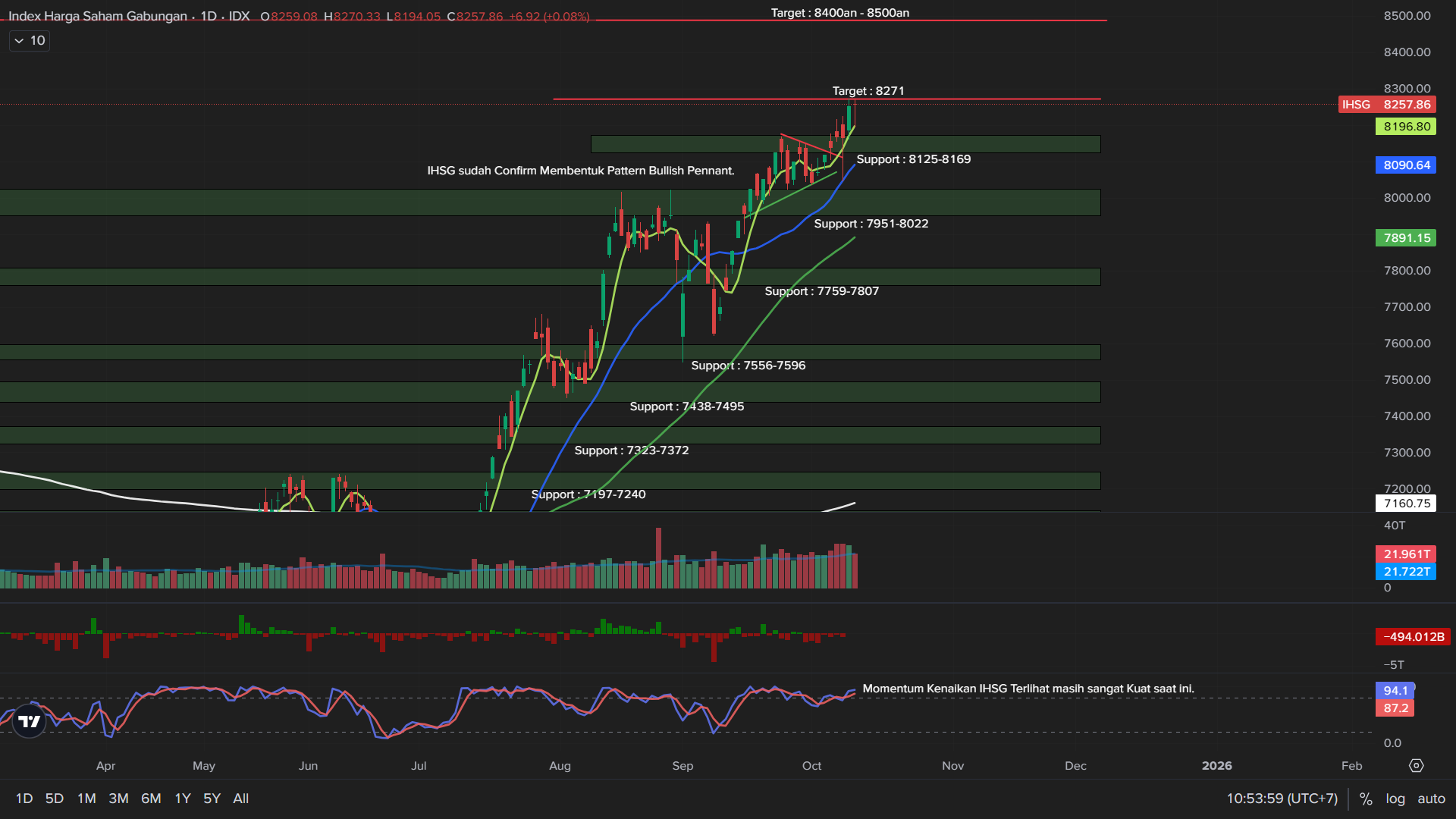Click the 1D interval in chart header

(209, 16)
